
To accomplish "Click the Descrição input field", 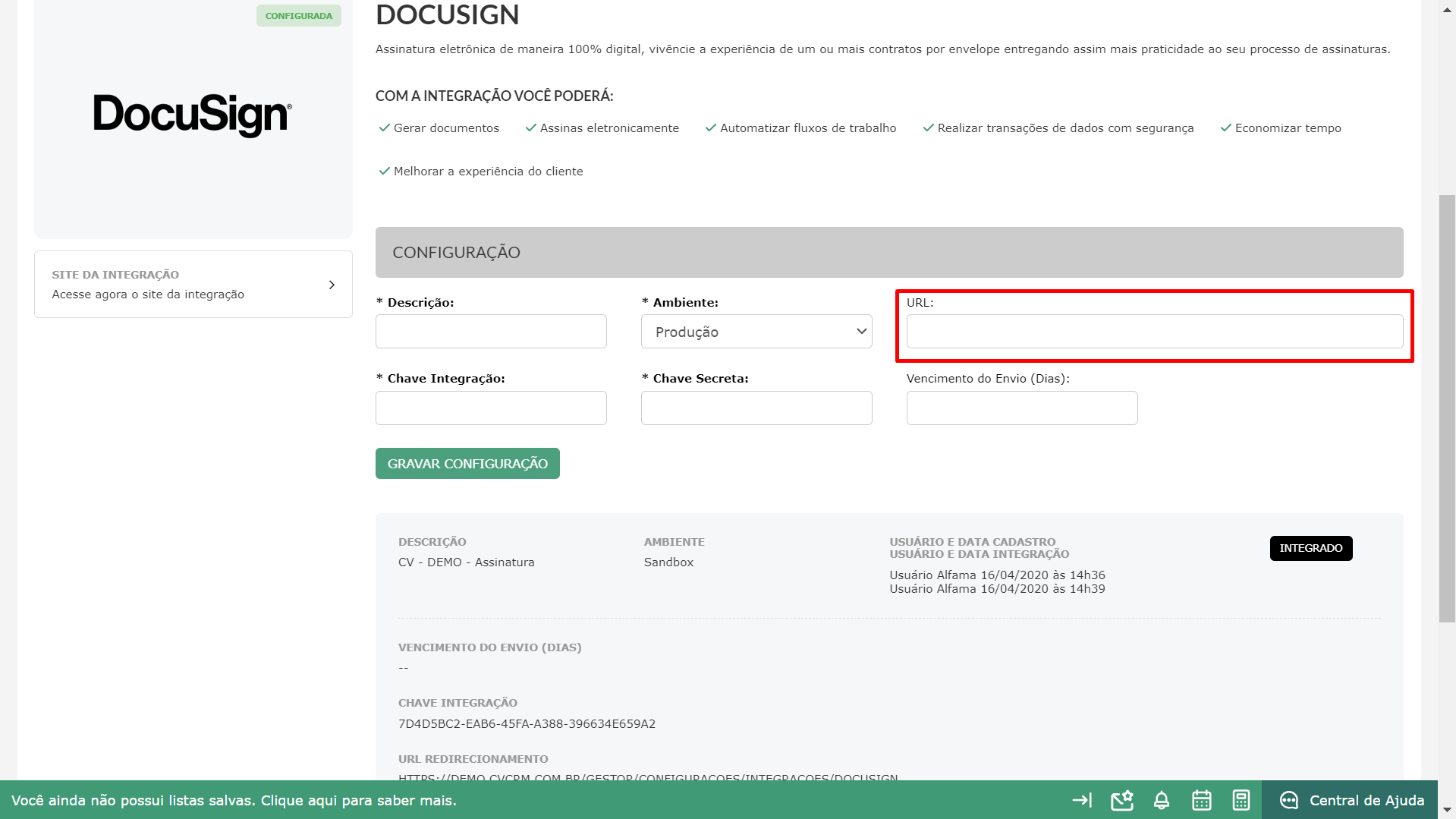I will tap(491, 332).
